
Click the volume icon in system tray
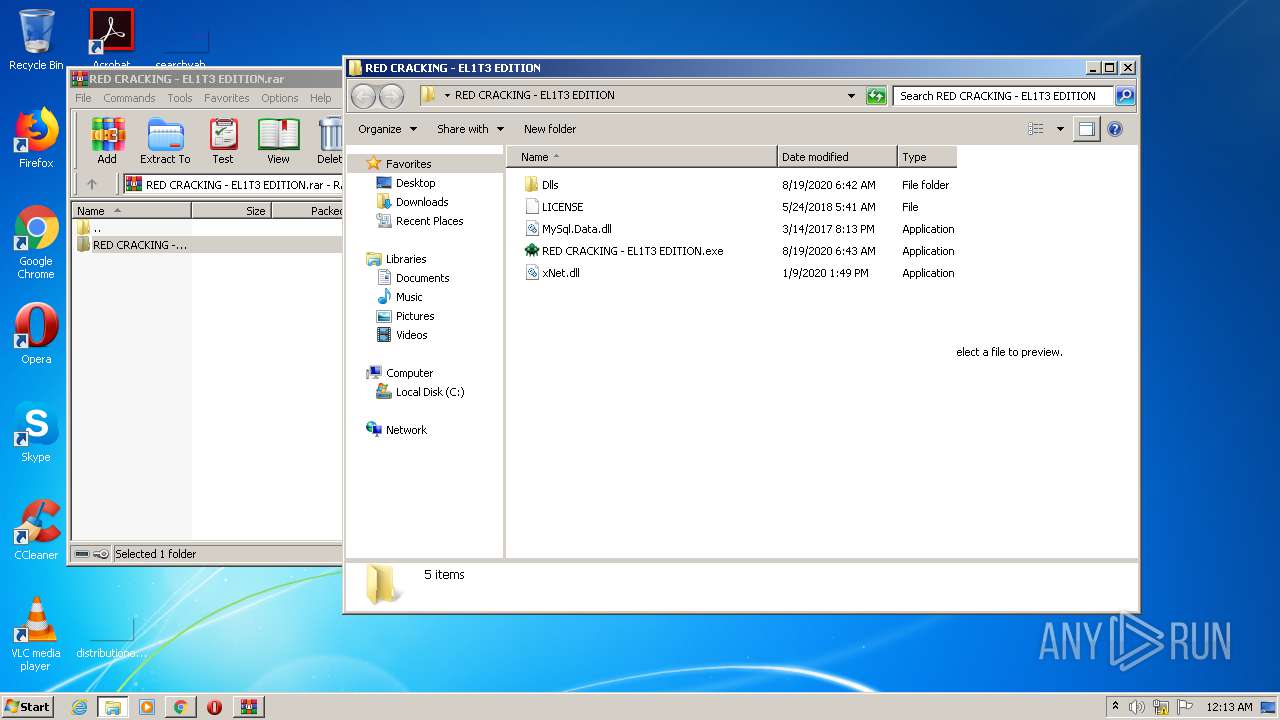tap(1137, 707)
